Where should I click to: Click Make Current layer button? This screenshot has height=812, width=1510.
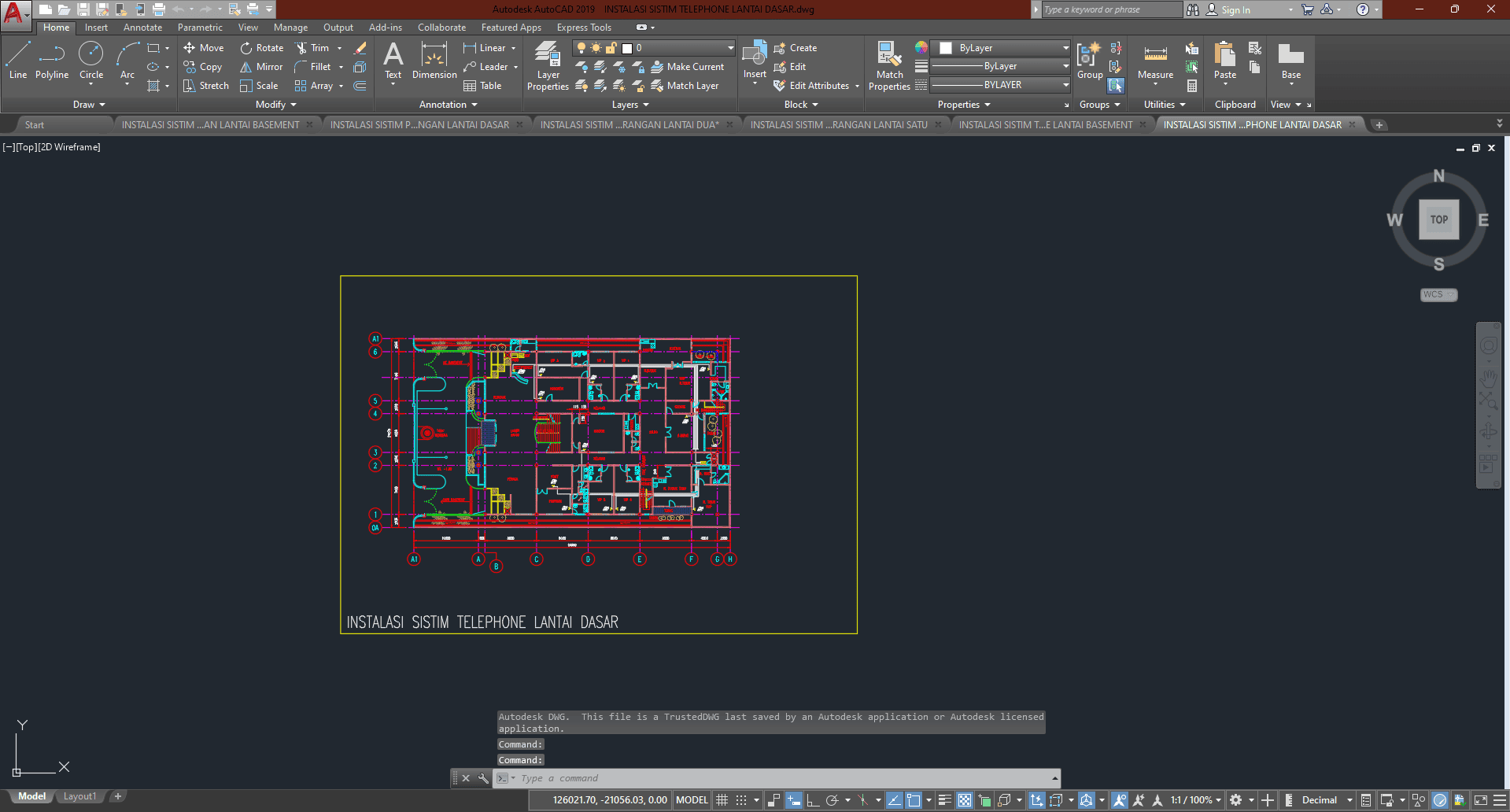687,67
